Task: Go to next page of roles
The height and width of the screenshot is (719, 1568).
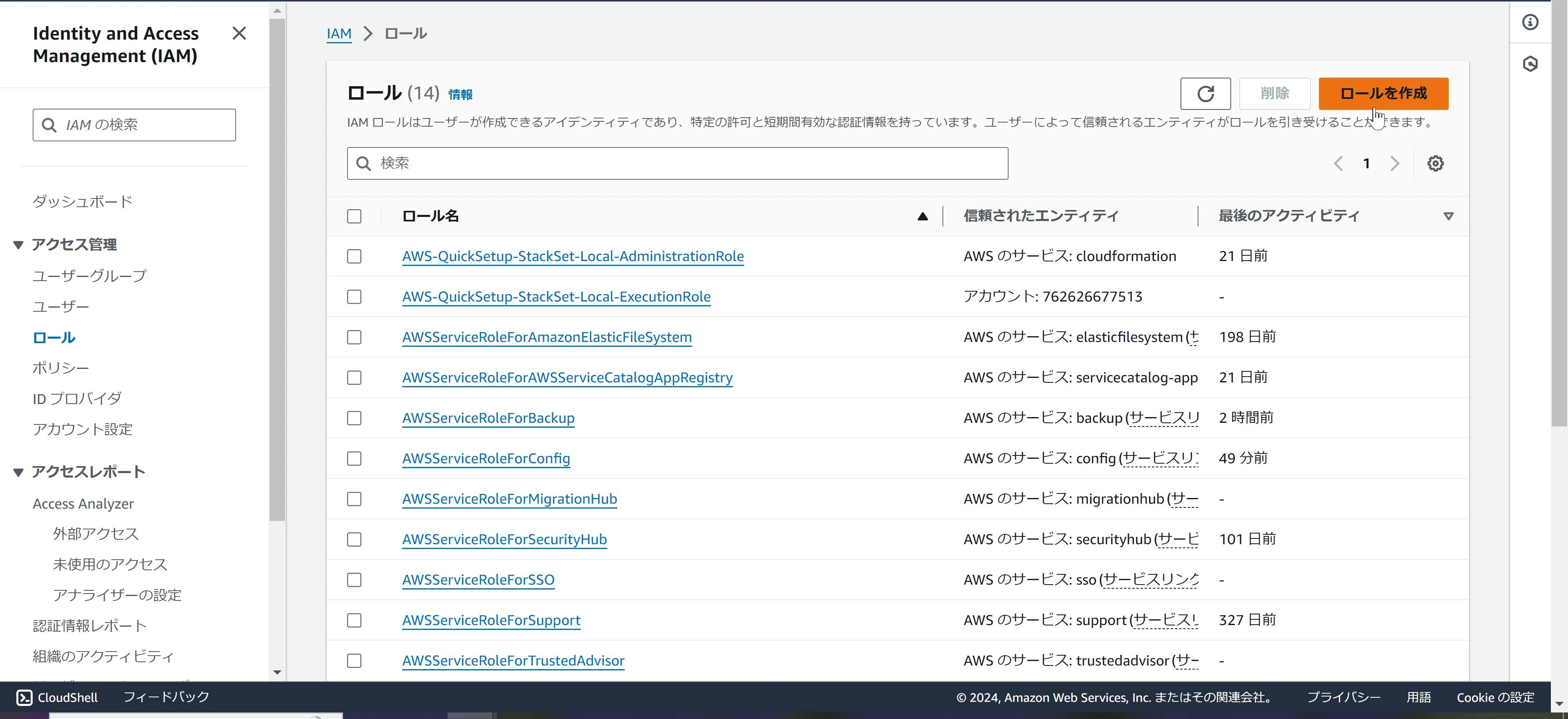Action: click(x=1394, y=163)
